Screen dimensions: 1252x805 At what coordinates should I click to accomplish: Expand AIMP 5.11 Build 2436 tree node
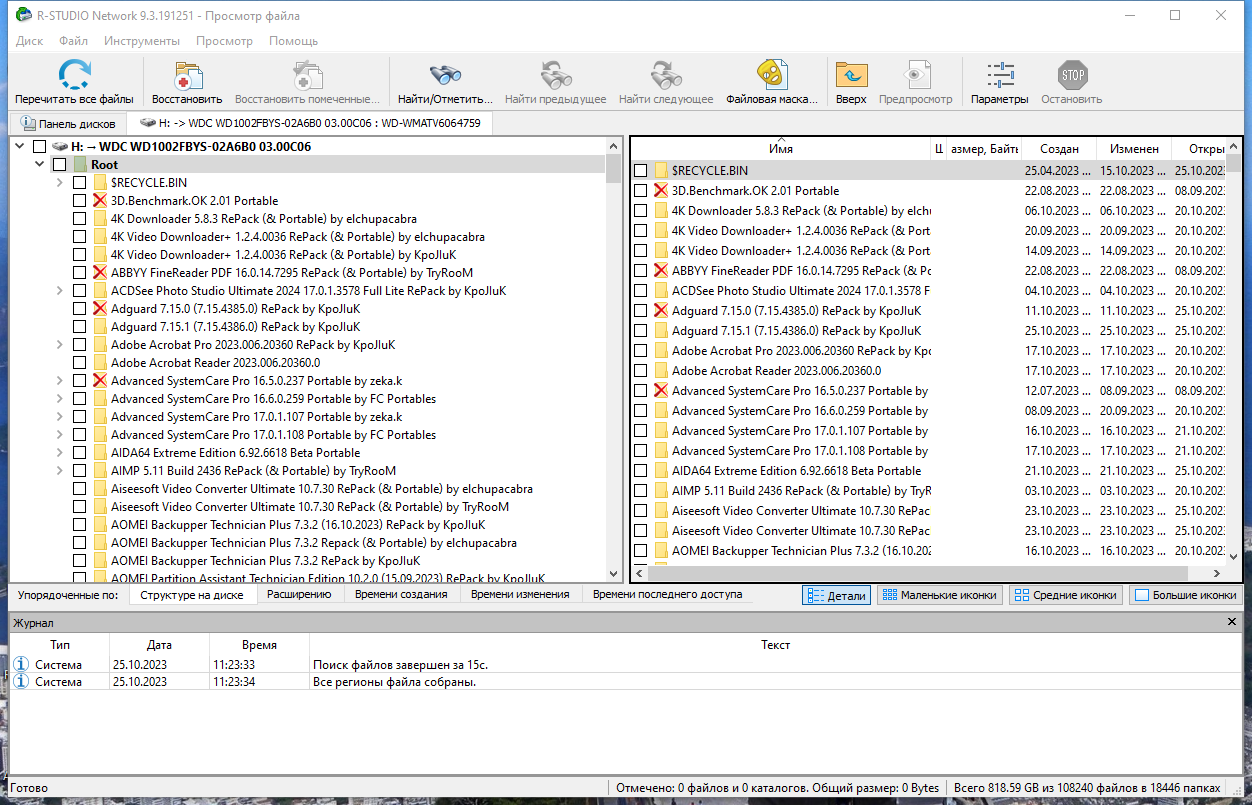[x=59, y=471]
